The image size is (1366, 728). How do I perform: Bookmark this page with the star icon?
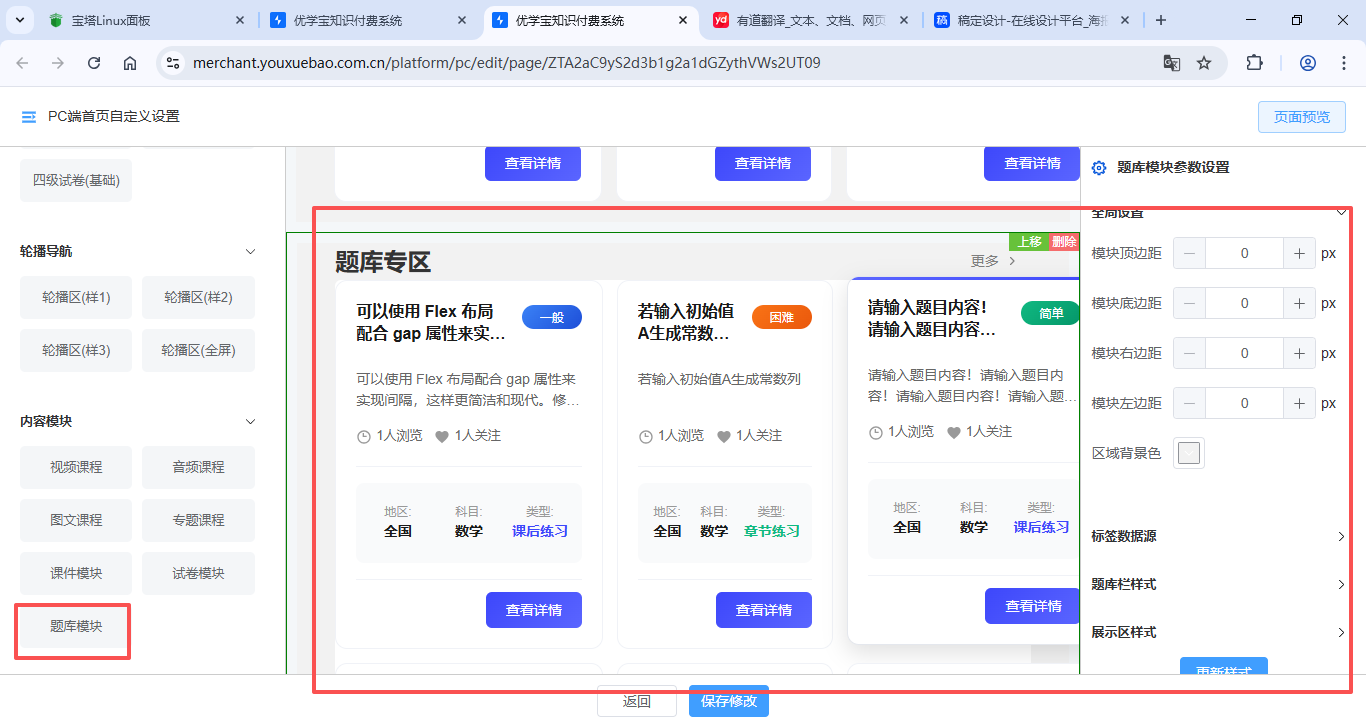click(x=1204, y=63)
